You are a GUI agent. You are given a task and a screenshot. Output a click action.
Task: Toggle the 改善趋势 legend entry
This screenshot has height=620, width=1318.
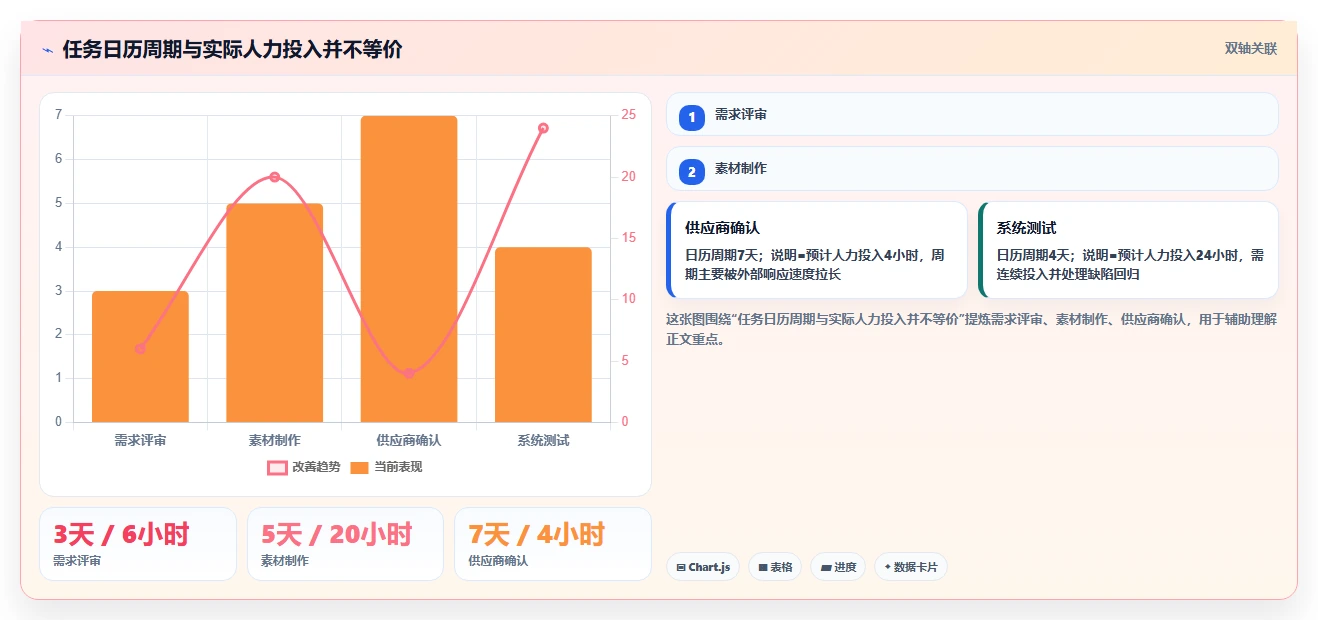[304, 467]
